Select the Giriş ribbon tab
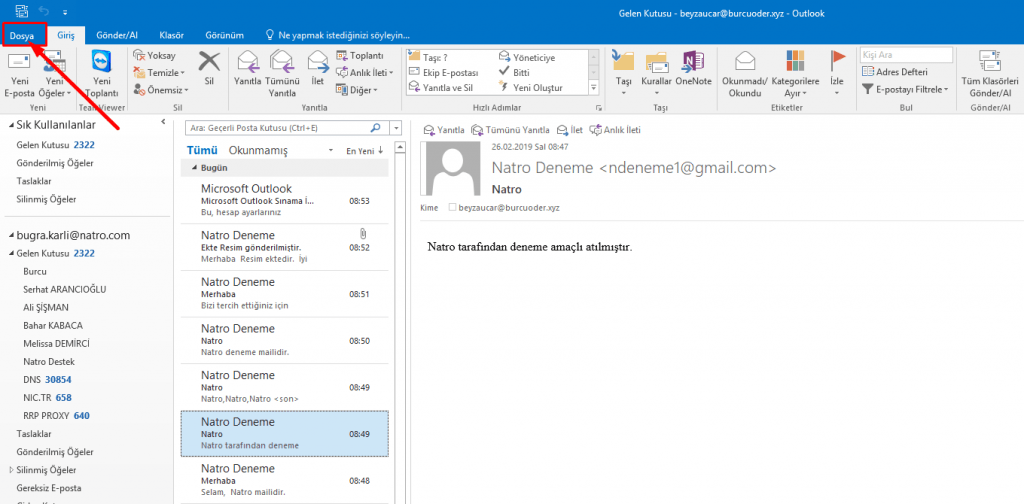Viewport: 1024px width, 504px height. pyautogui.click(x=66, y=35)
